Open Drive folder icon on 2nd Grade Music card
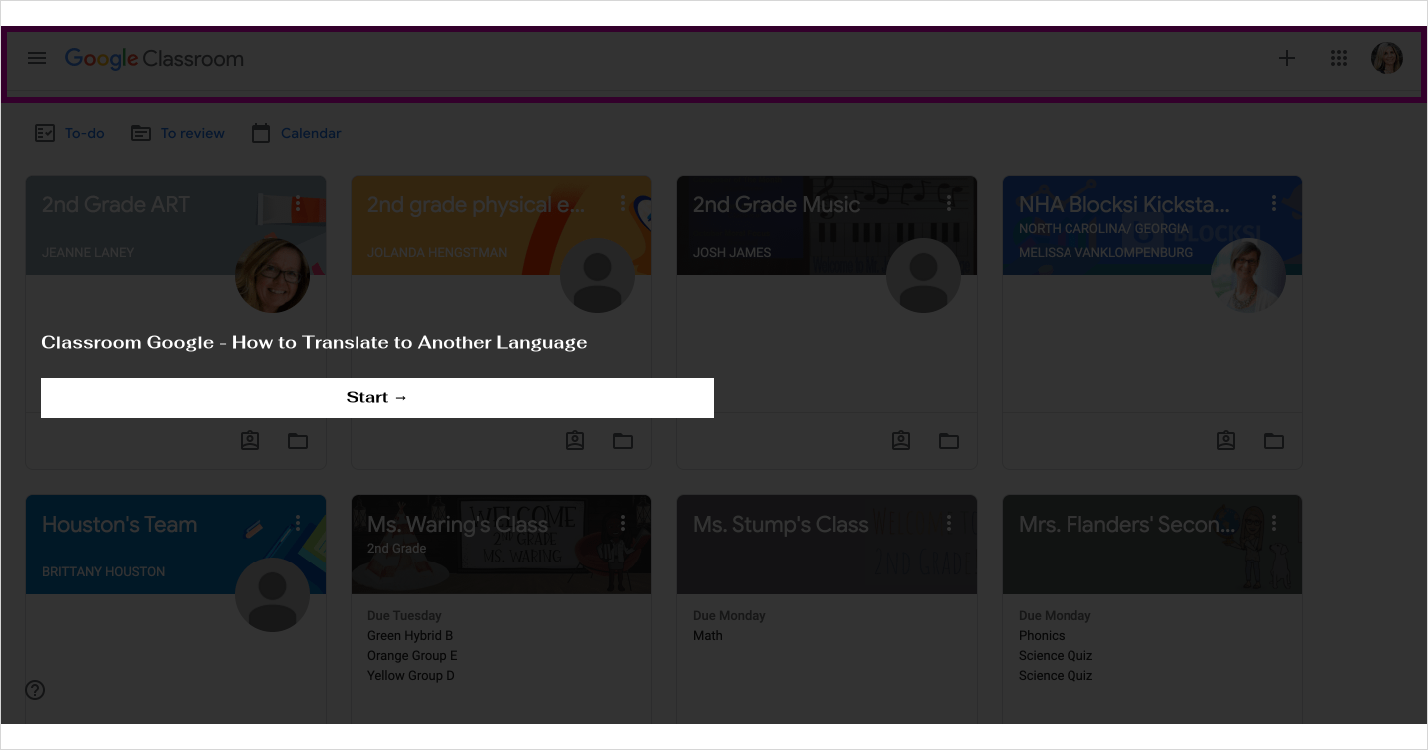This screenshot has width=1428, height=750. pyautogui.click(x=949, y=440)
